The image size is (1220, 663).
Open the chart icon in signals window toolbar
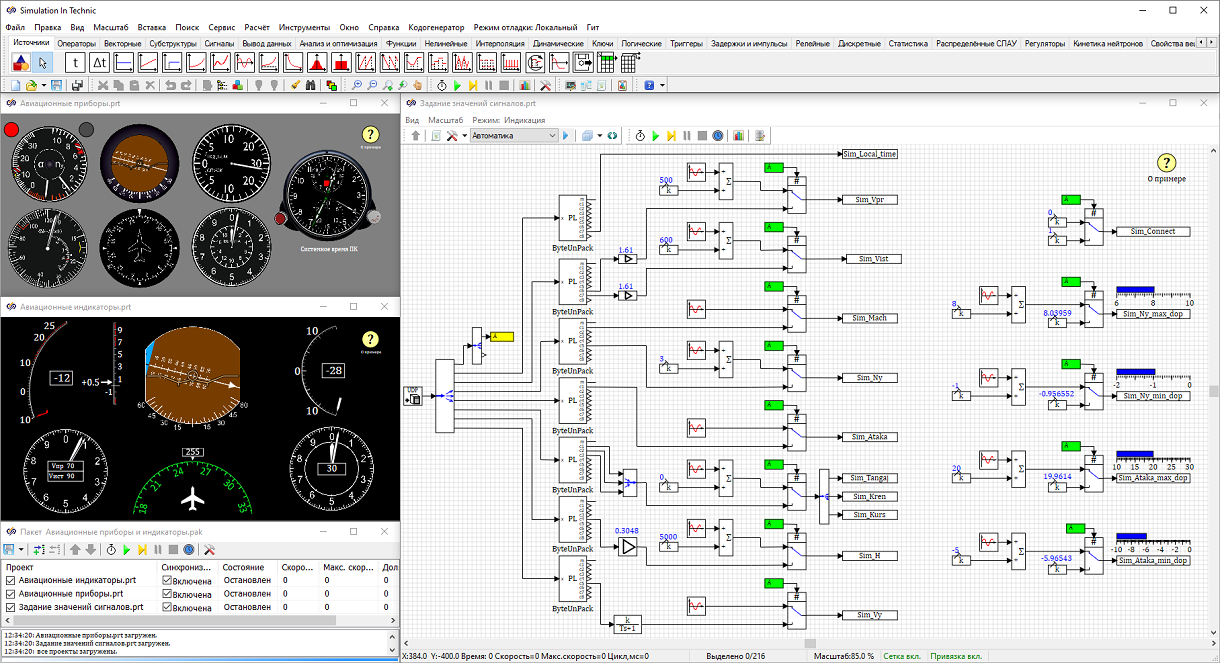[739, 135]
